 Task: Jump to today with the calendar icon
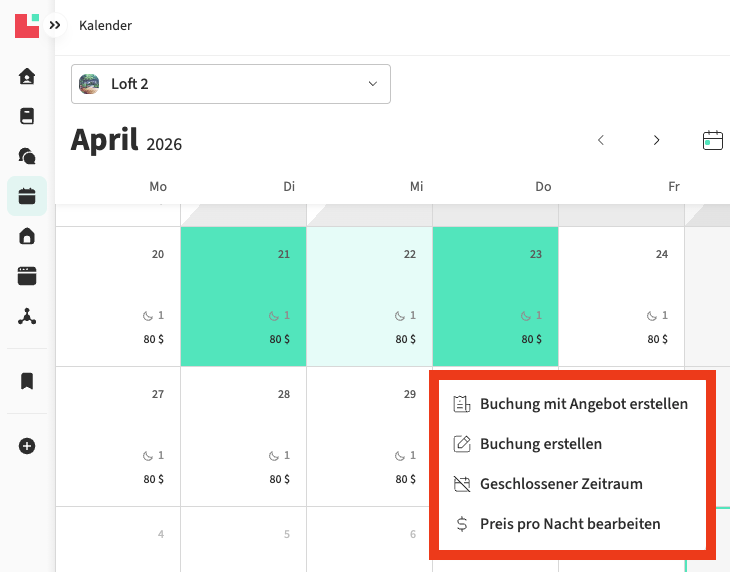(x=713, y=140)
